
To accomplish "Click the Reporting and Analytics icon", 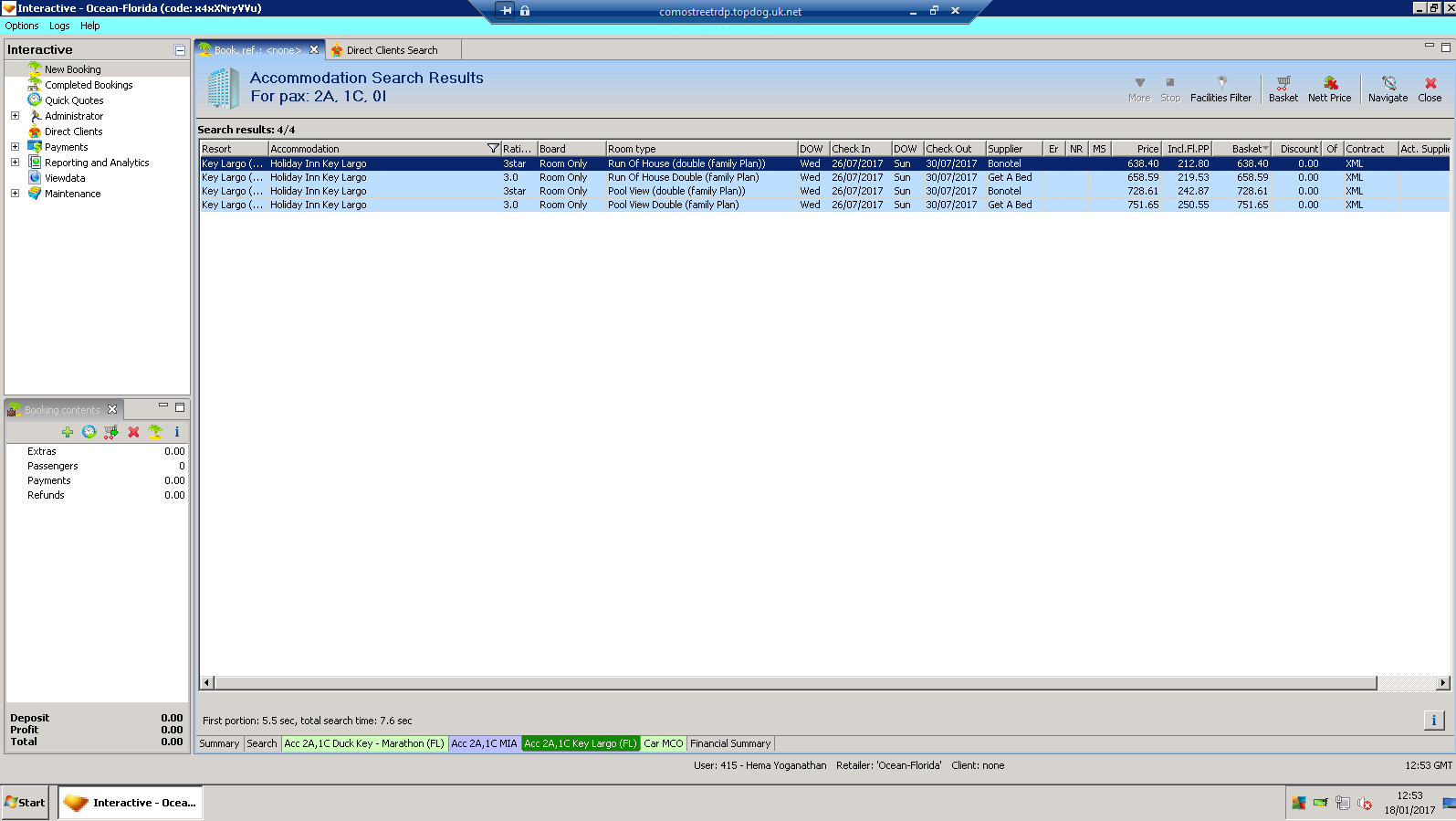I will pos(35,163).
